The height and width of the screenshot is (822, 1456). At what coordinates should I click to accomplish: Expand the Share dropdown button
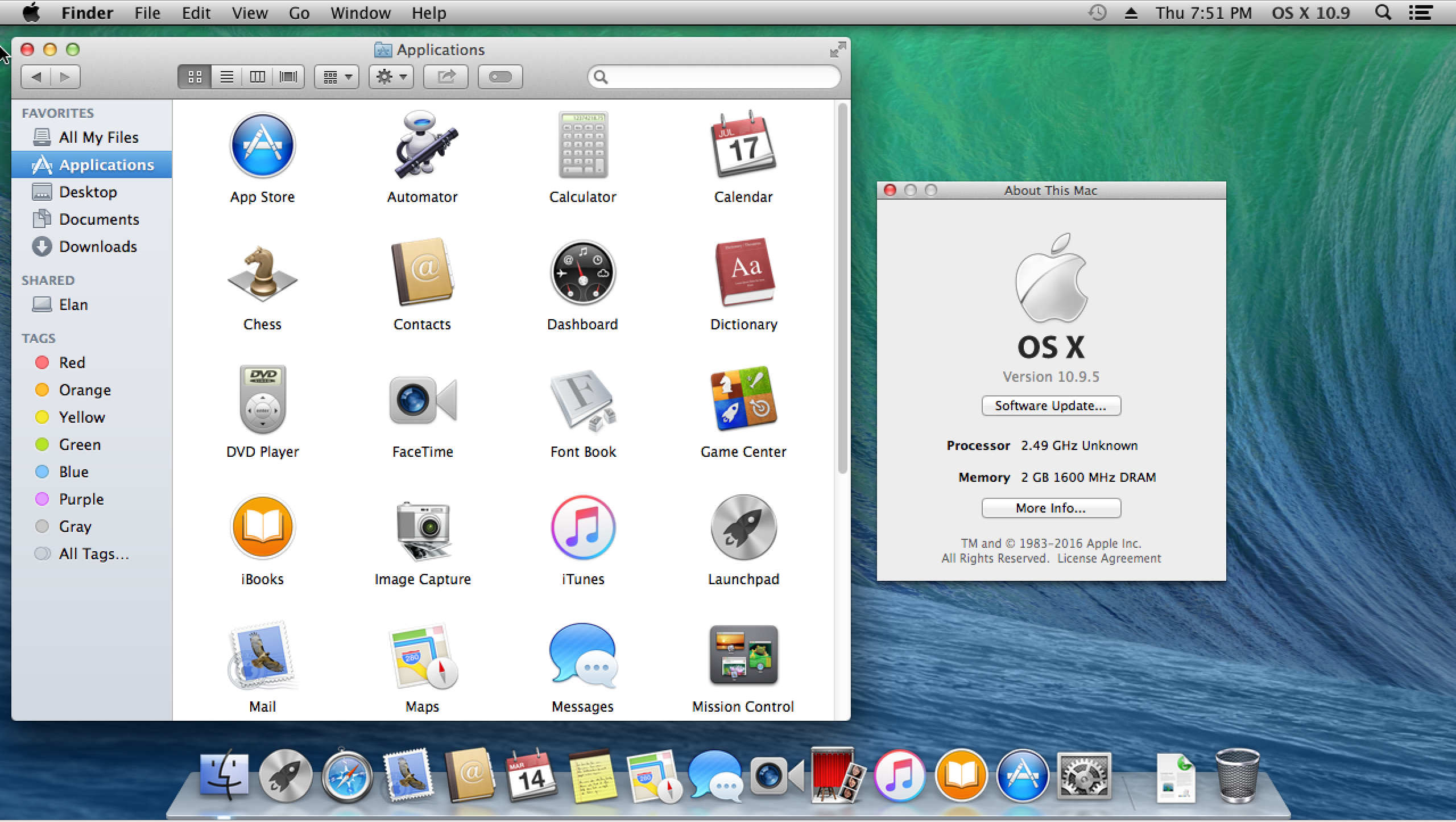[449, 77]
